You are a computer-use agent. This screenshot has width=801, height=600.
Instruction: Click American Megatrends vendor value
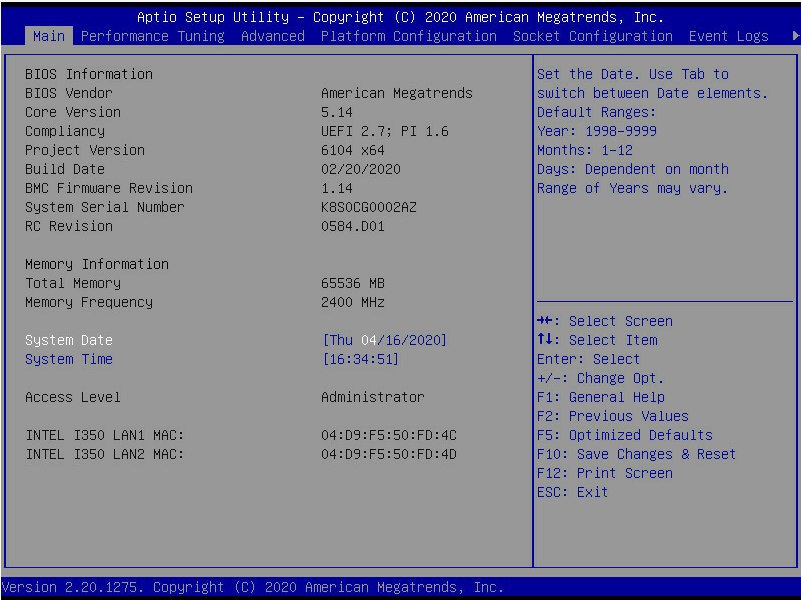397,93
